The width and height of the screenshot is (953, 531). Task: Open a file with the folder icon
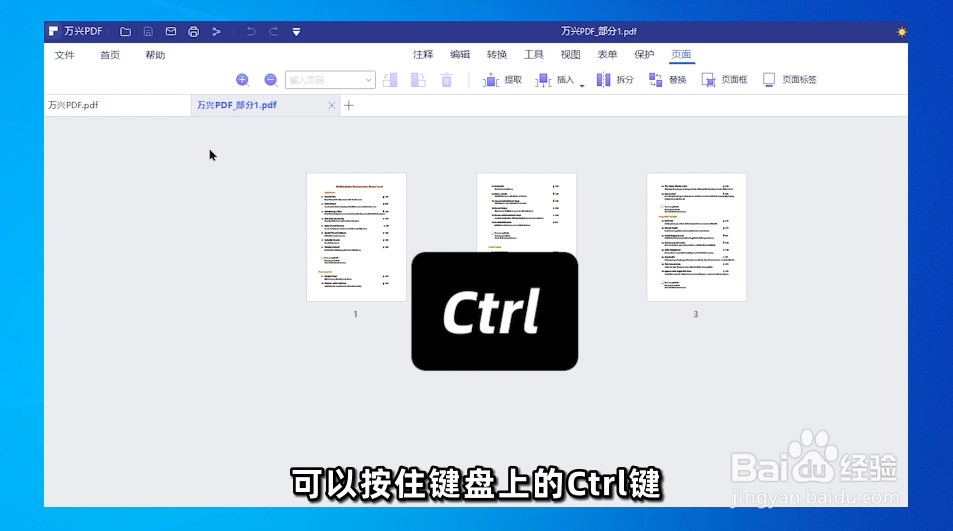pos(126,32)
